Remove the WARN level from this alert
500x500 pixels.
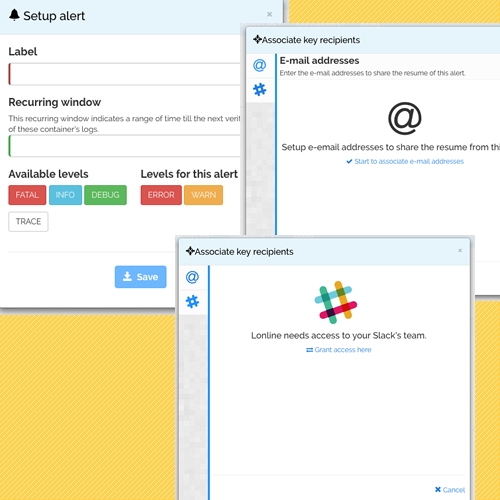coord(203,195)
